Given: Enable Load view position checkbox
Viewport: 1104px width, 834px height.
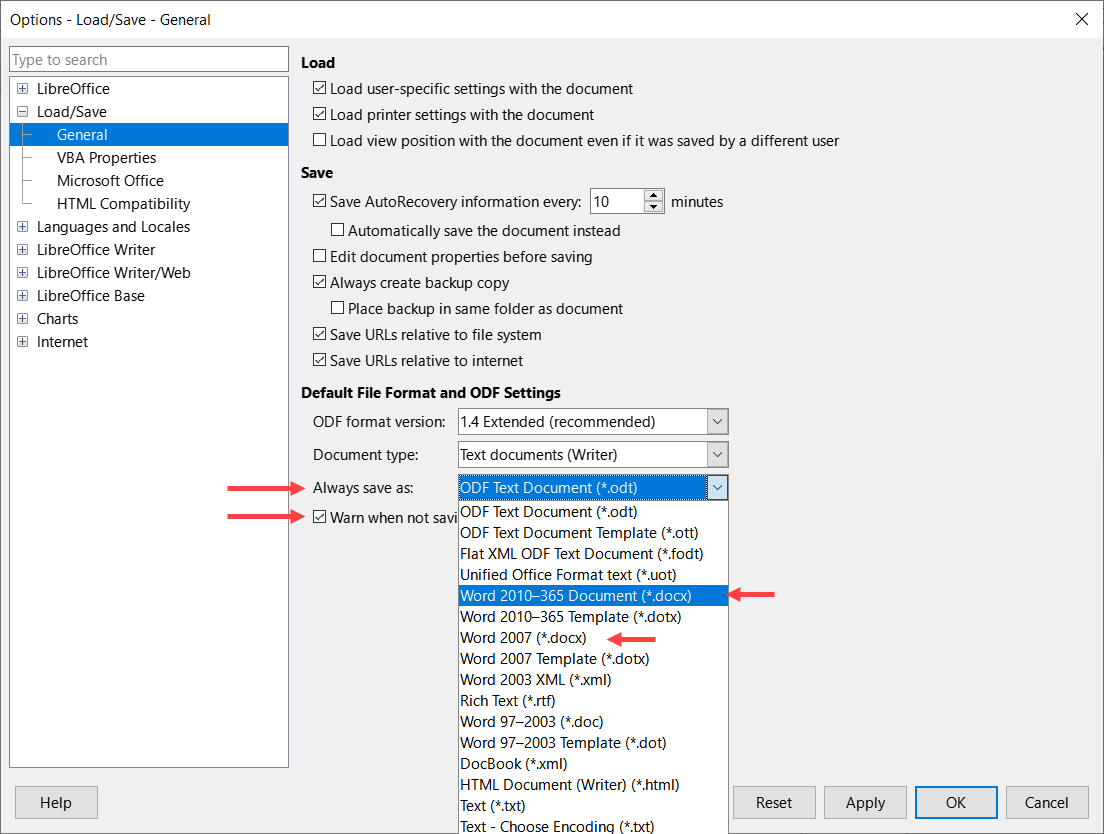Looking at the screenshot, I should (320, 140).
